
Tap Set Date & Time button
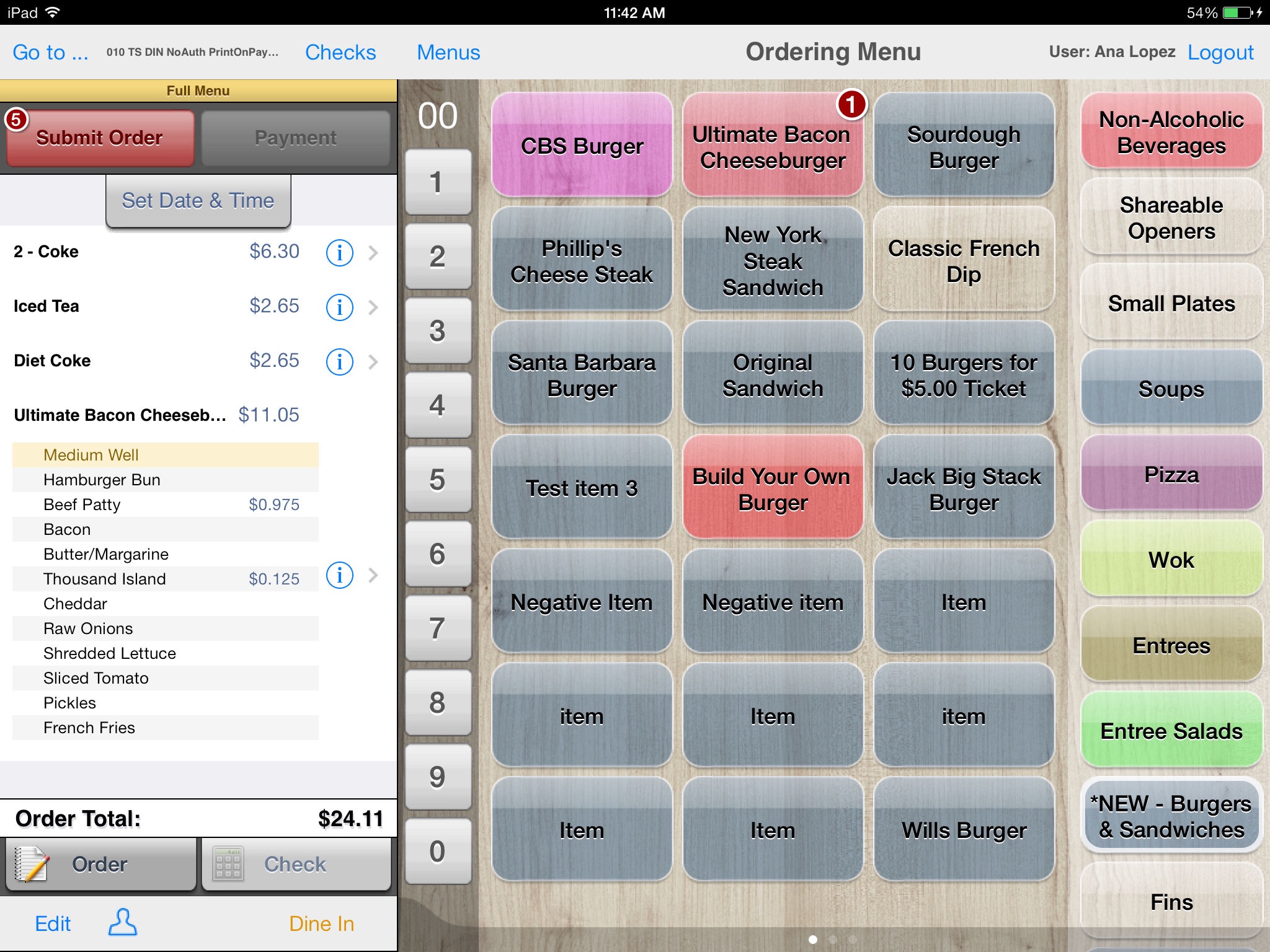coord(197,200)
